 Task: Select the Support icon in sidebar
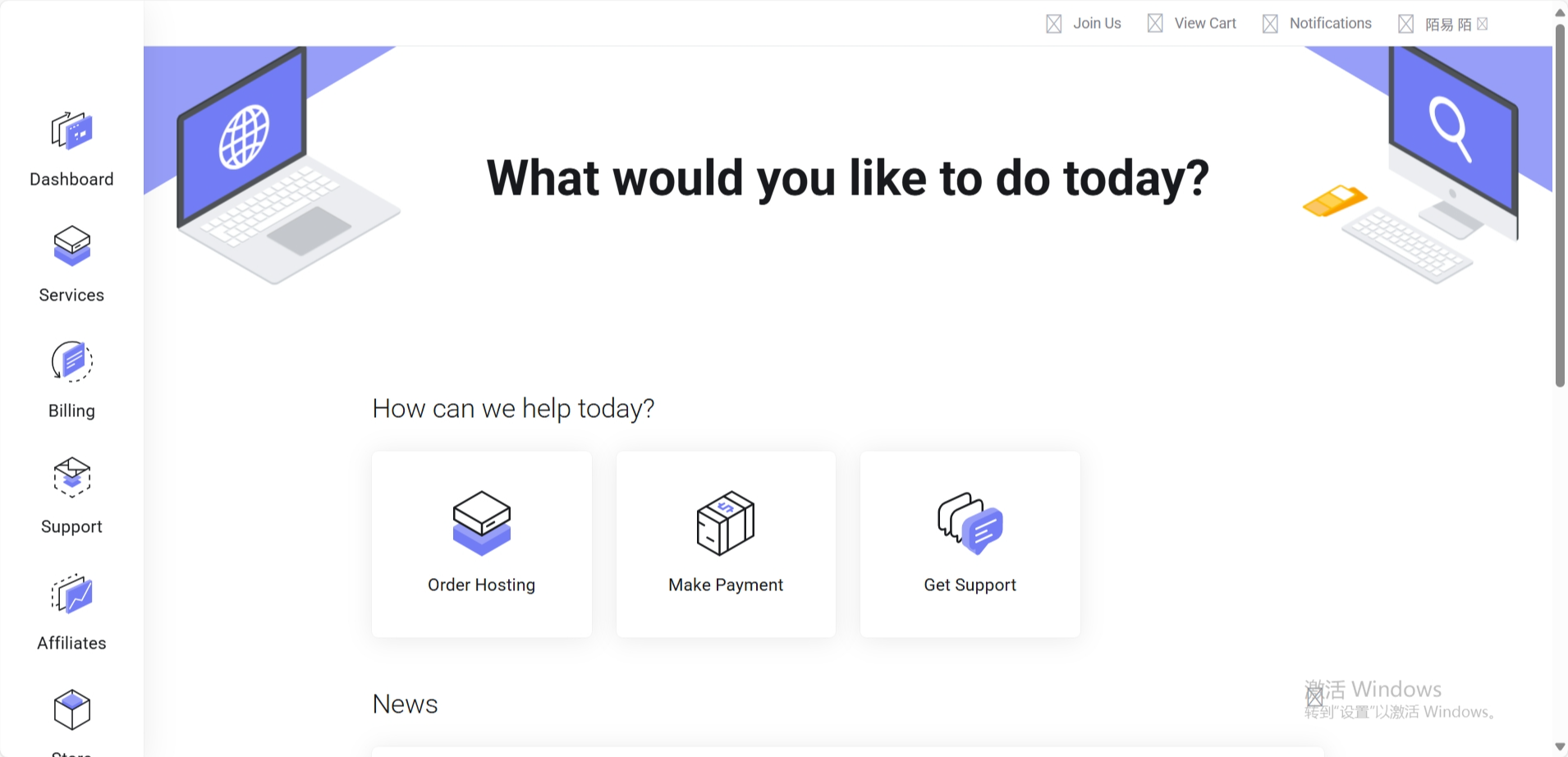coord(71,478)
